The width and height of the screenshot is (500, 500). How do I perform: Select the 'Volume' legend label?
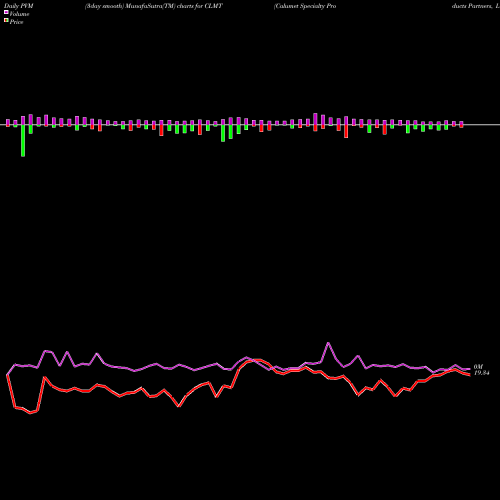[19, 14]
